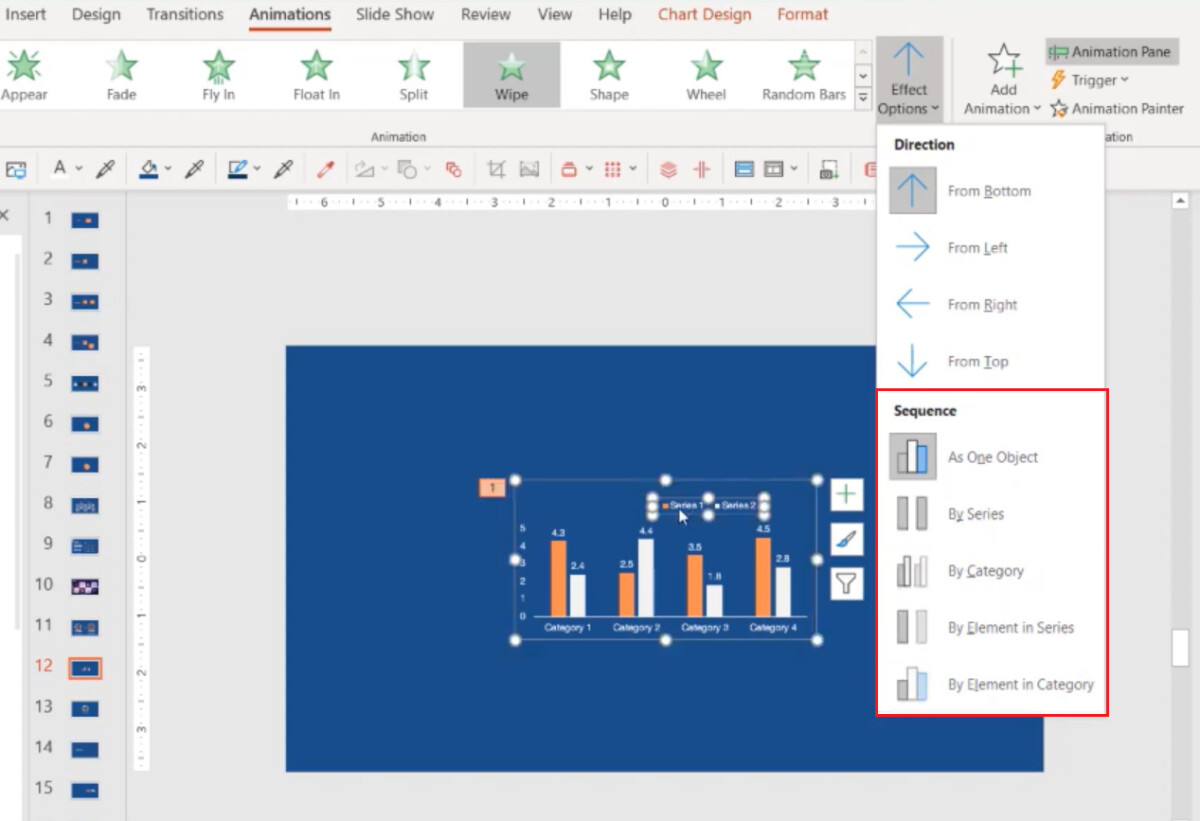Select the As One Object sequence
The height and width of the screenshot is (821, 1200).
pos(991,456)
